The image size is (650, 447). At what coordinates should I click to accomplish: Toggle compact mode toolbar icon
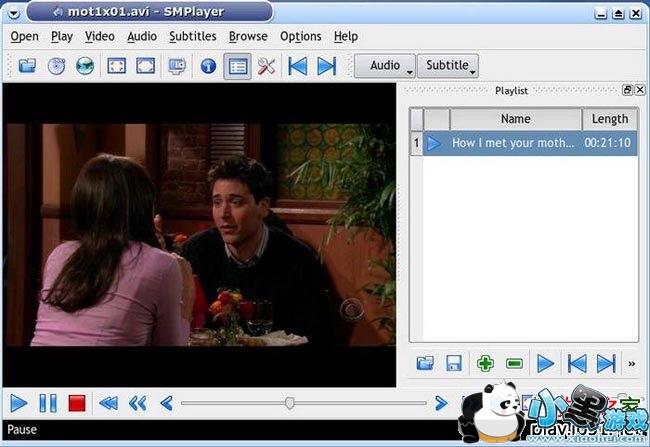(146, 66)
